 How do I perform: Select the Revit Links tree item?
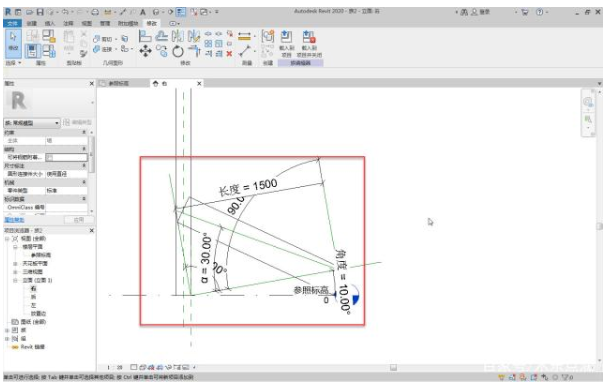33,347
